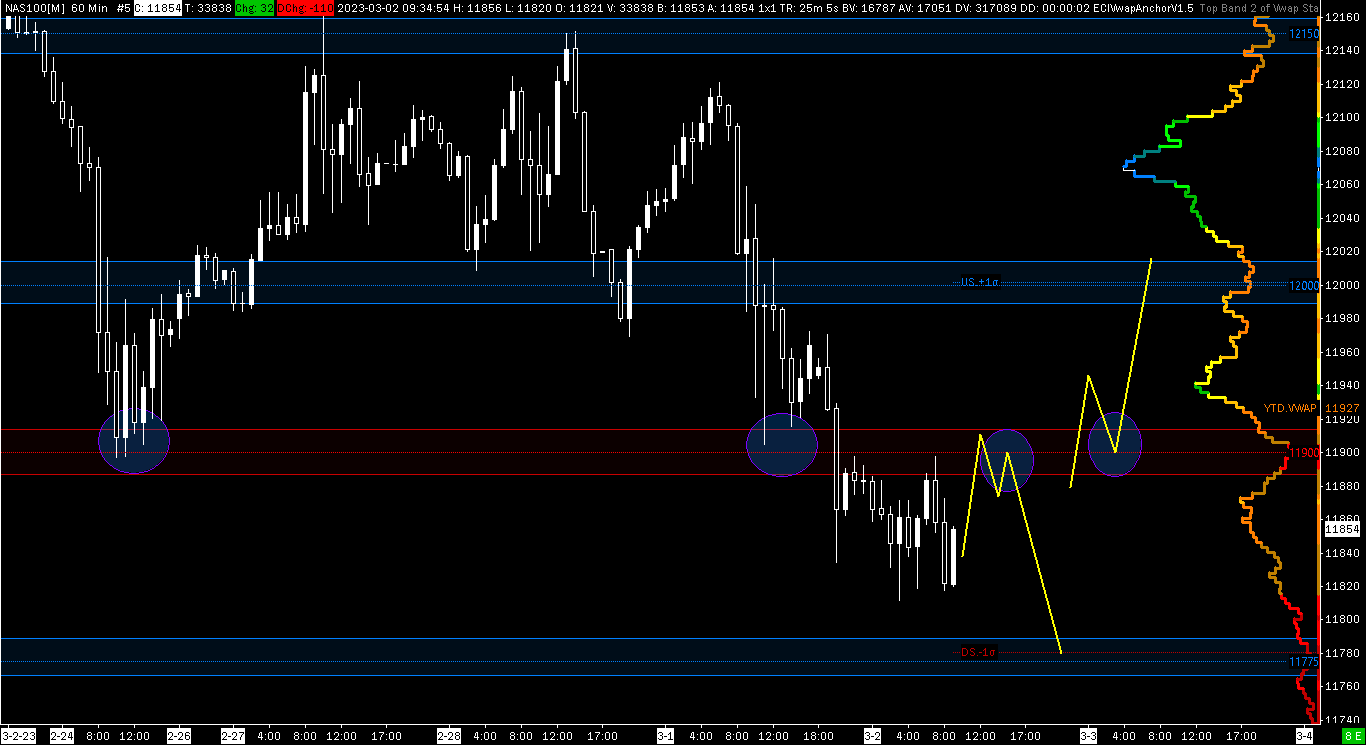Viewport: 1366px width, 745px height.
Task: Select the 2-24 date marker
Action: 62,736
